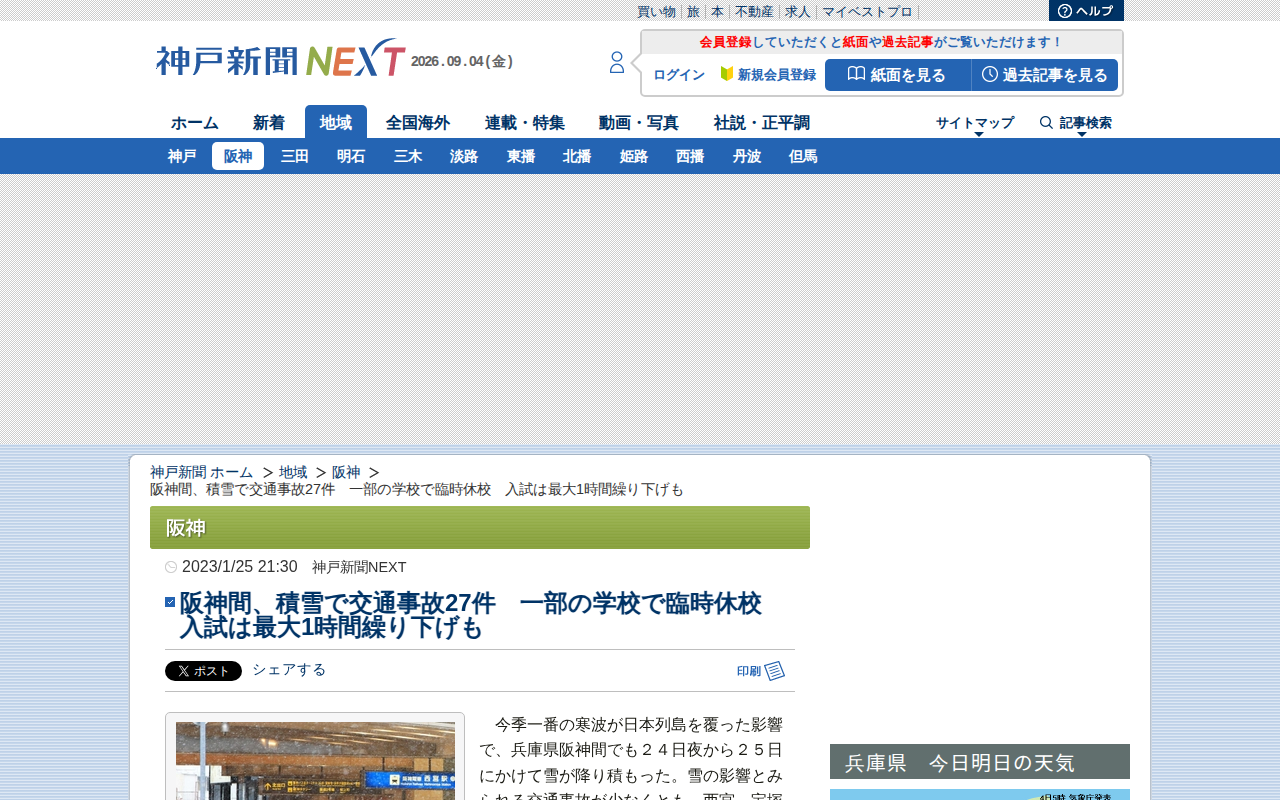Open the paper view book icon button
Image resolution: width=1280 pixels, height=800 pixels.
pos(898,75)
